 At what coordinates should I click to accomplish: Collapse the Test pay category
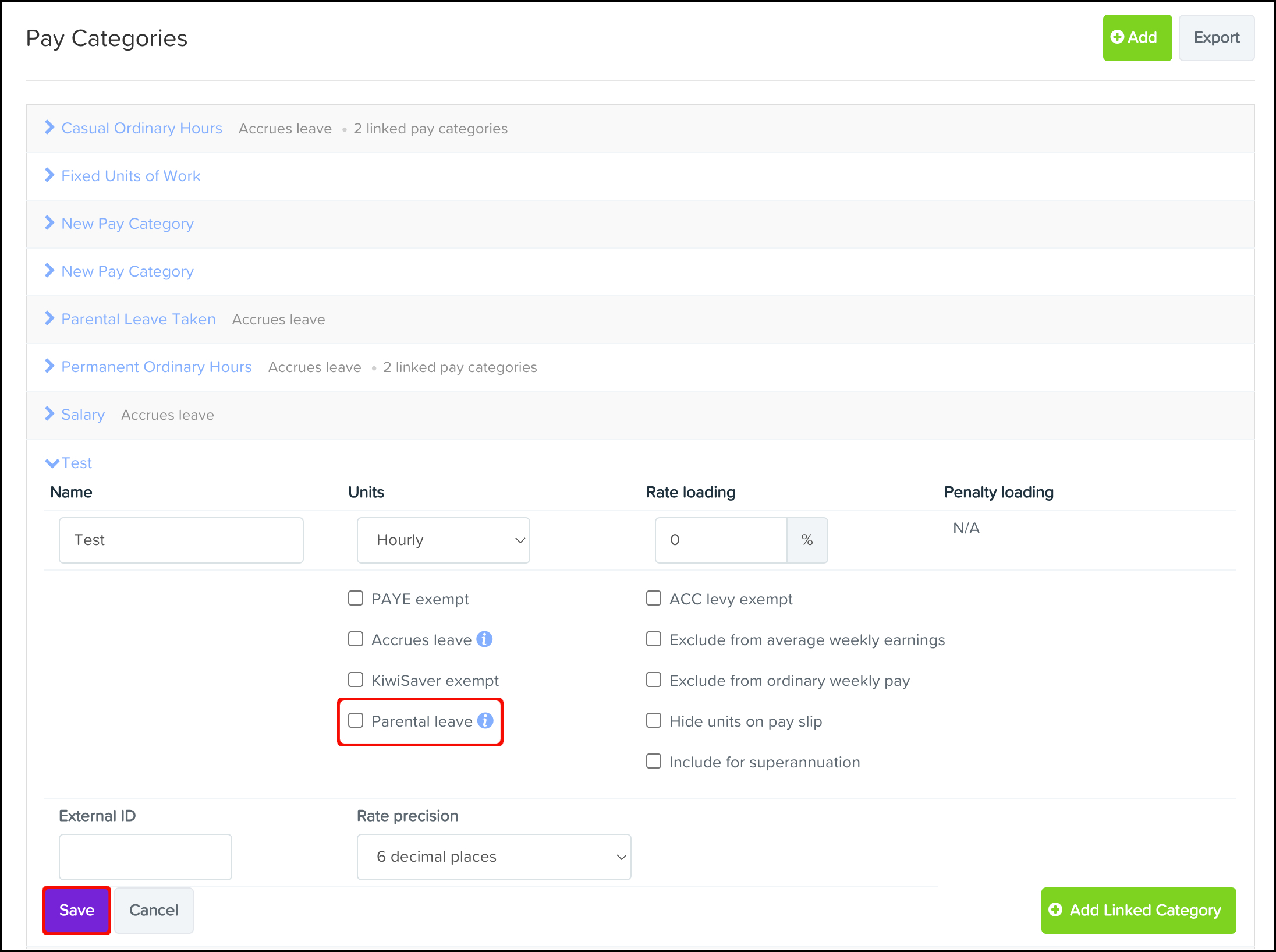(x=52, y=463)
